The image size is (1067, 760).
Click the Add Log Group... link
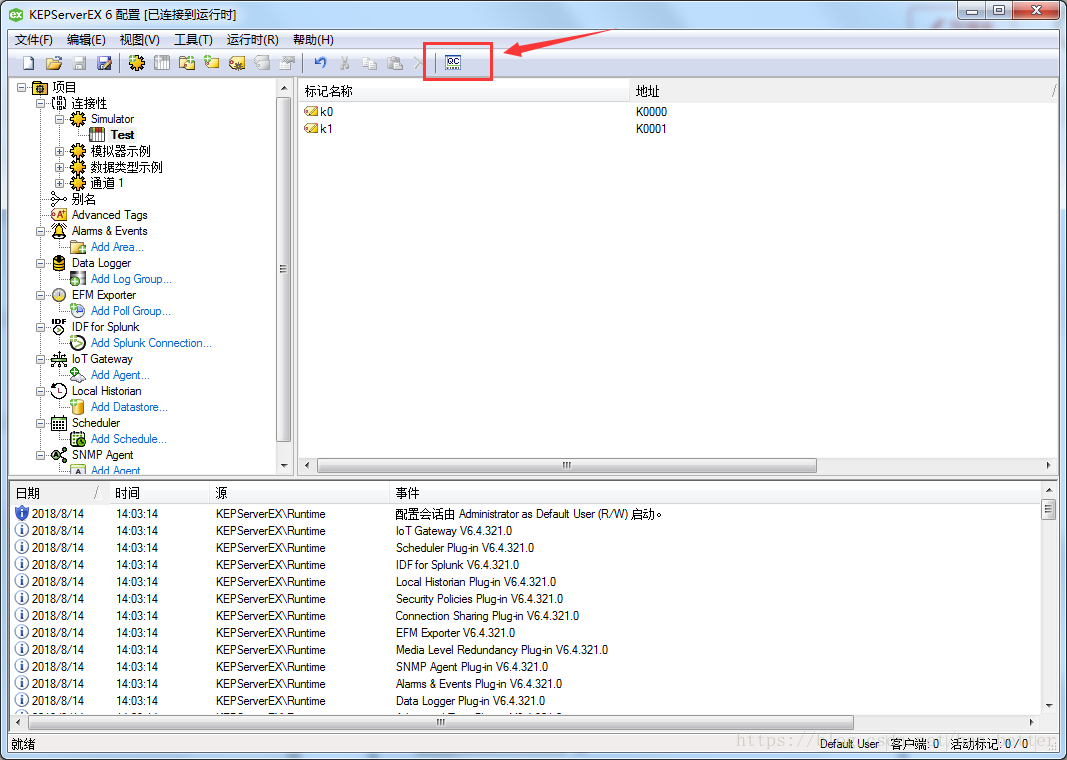[131, 279]
